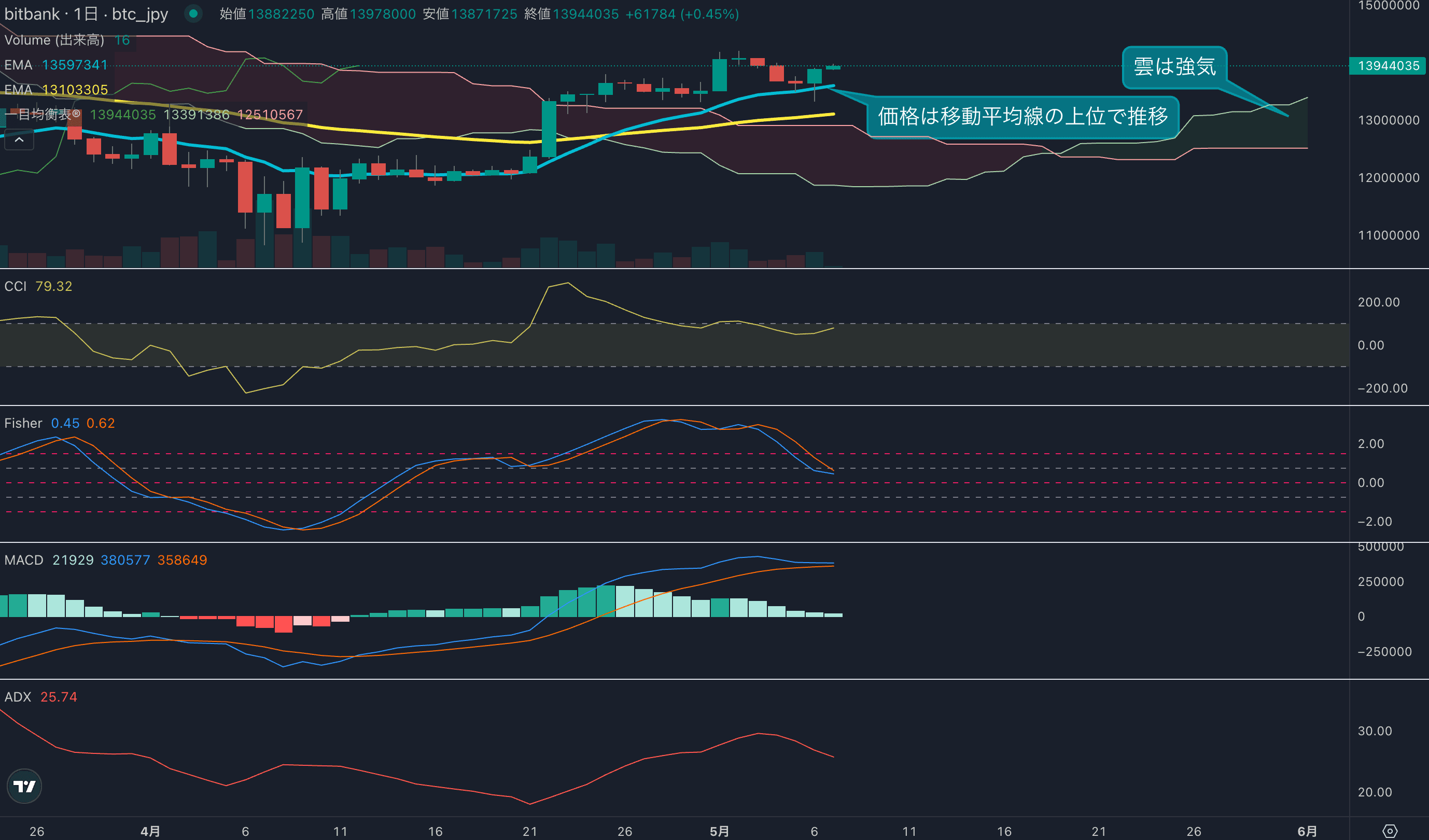The image size is (1429, 840).
Task: Click the green market status dot
Action: pos(193,13)
